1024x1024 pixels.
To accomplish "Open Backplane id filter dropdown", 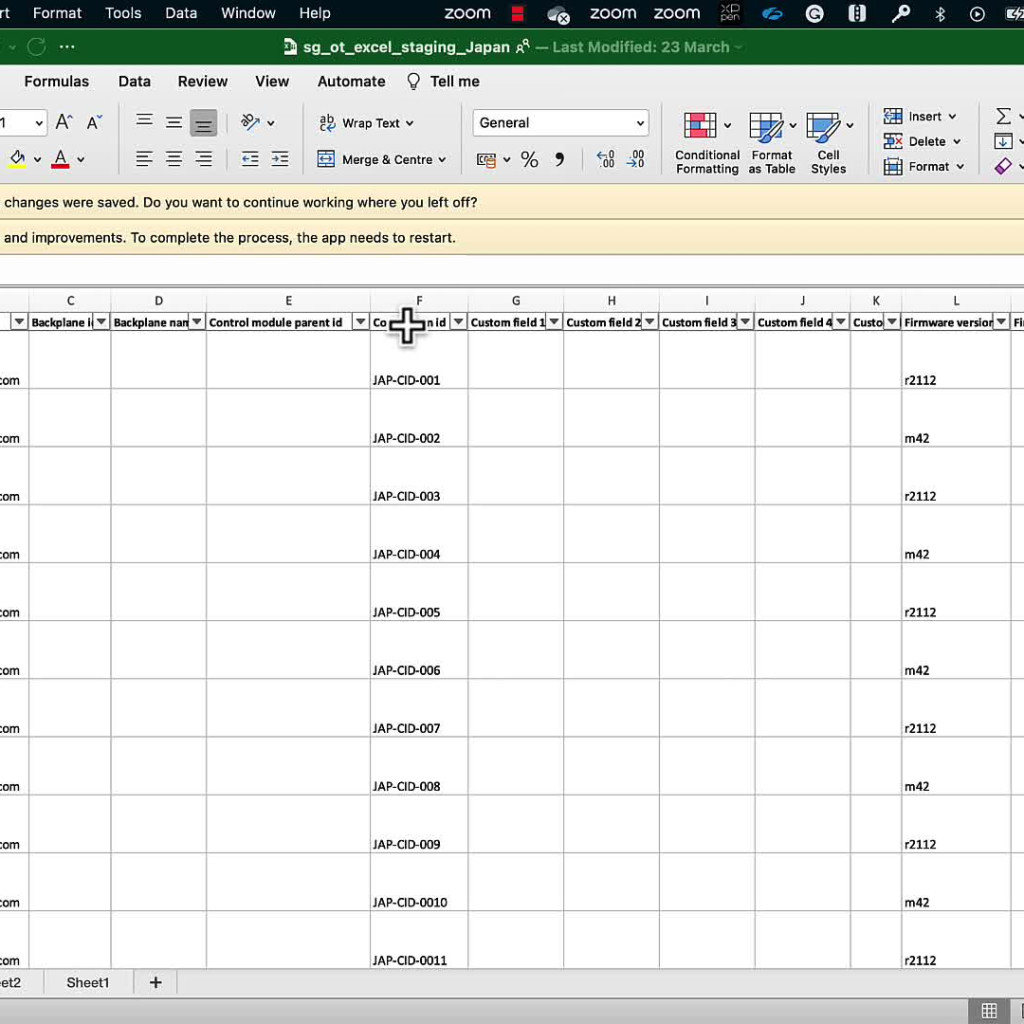I will pos(101,321).
